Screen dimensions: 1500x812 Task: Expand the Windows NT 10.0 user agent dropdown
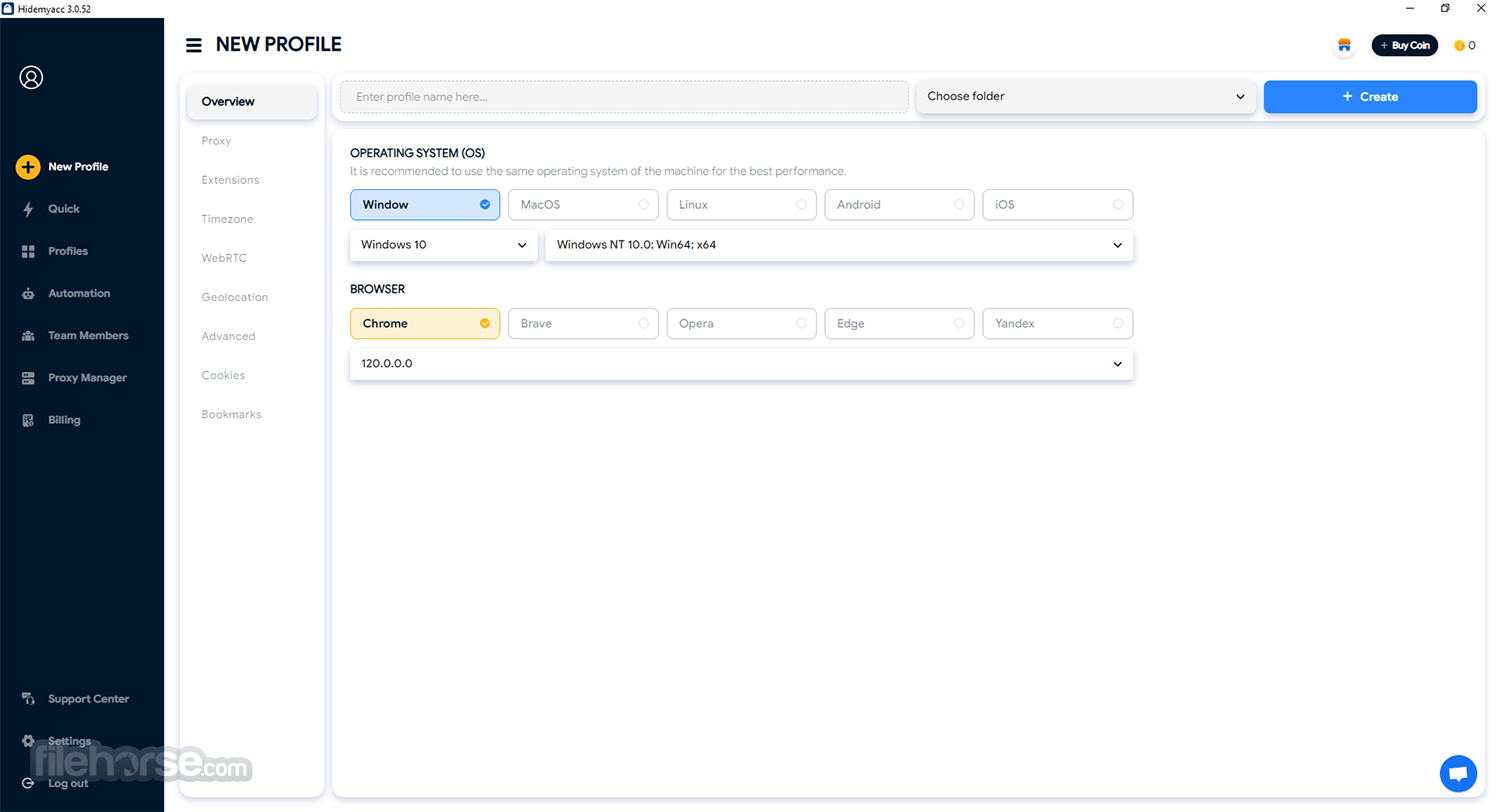click(839, 245)
